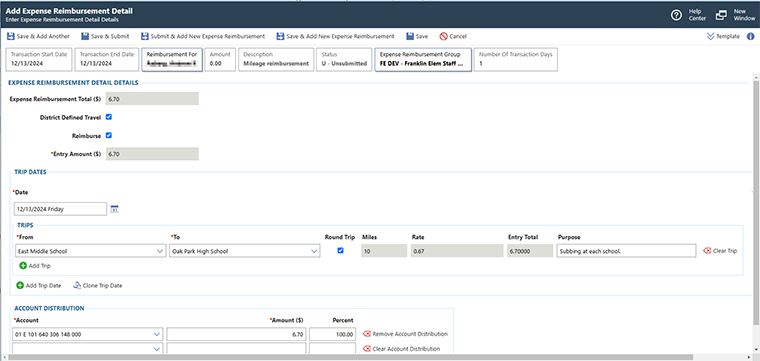Click the Amount field showing 6.70
Viewport: 760px width, 361px height.
tap(236, 334)
